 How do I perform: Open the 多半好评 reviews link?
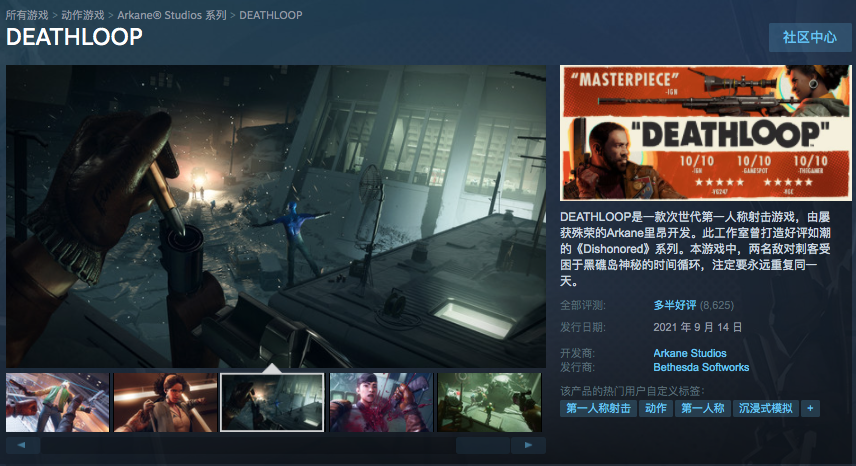675,305
